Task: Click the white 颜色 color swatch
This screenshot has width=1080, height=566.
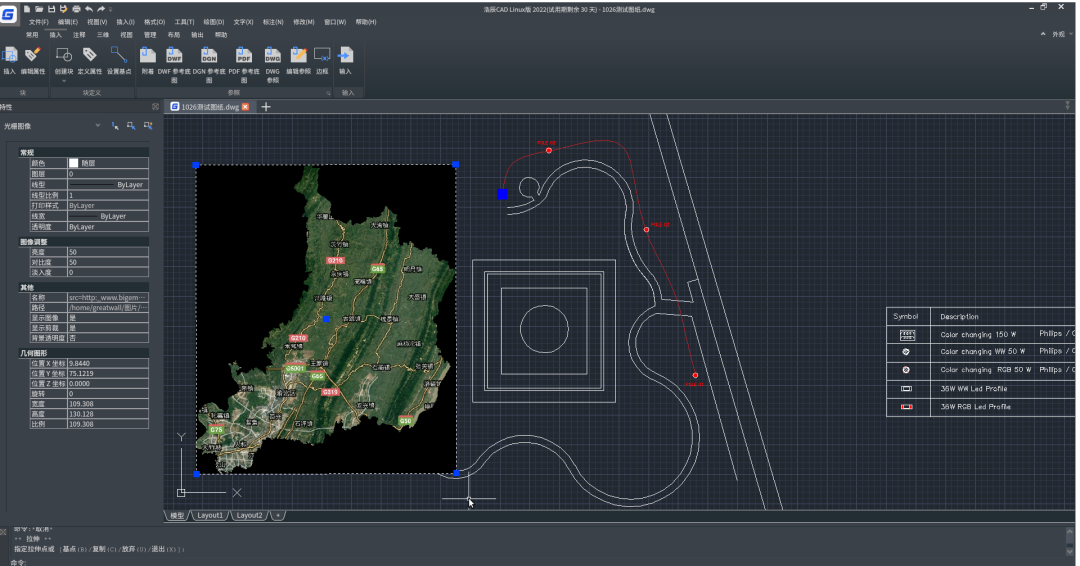Action: coord(73,162)
